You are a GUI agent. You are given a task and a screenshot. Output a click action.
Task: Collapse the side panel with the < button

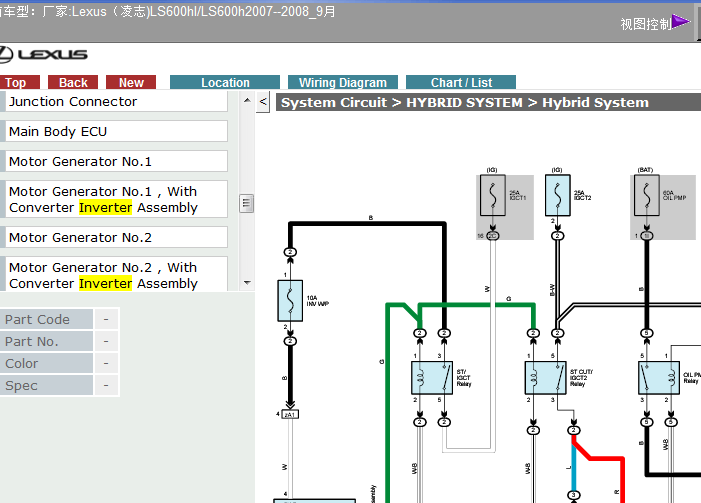pos(263,102)
